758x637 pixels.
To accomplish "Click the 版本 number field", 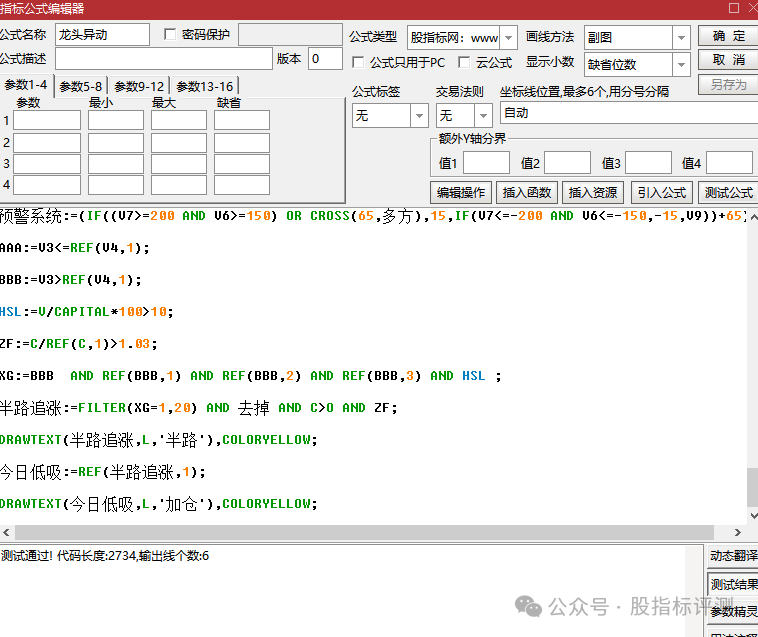I will click(x=325, y=59).
